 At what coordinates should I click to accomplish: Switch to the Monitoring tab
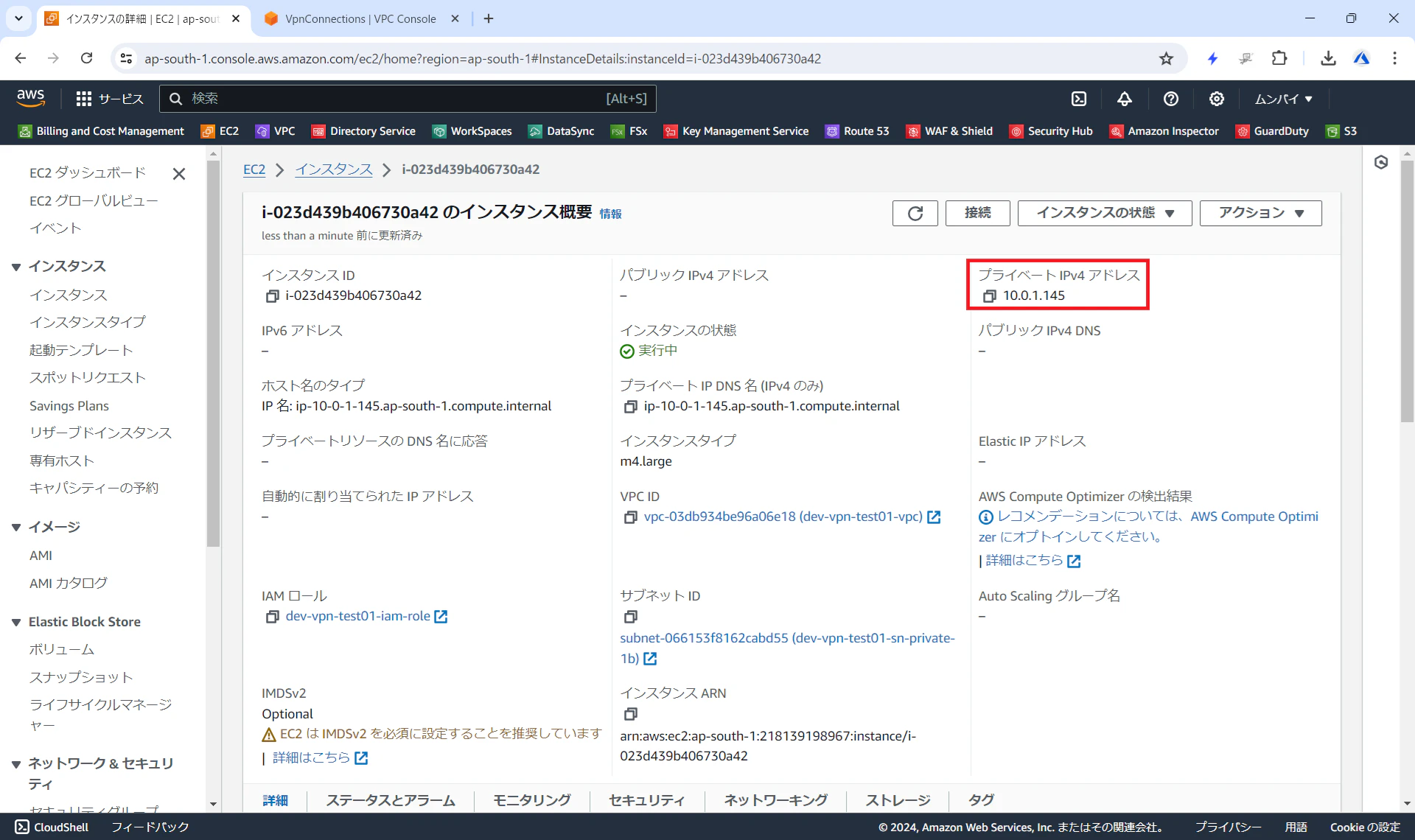coord(532,800)
